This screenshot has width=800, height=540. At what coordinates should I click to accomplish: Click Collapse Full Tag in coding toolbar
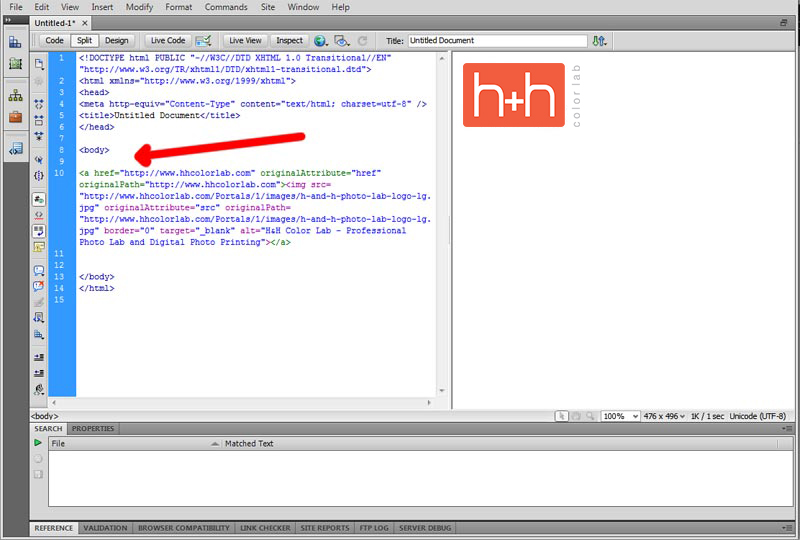(39, 104)
